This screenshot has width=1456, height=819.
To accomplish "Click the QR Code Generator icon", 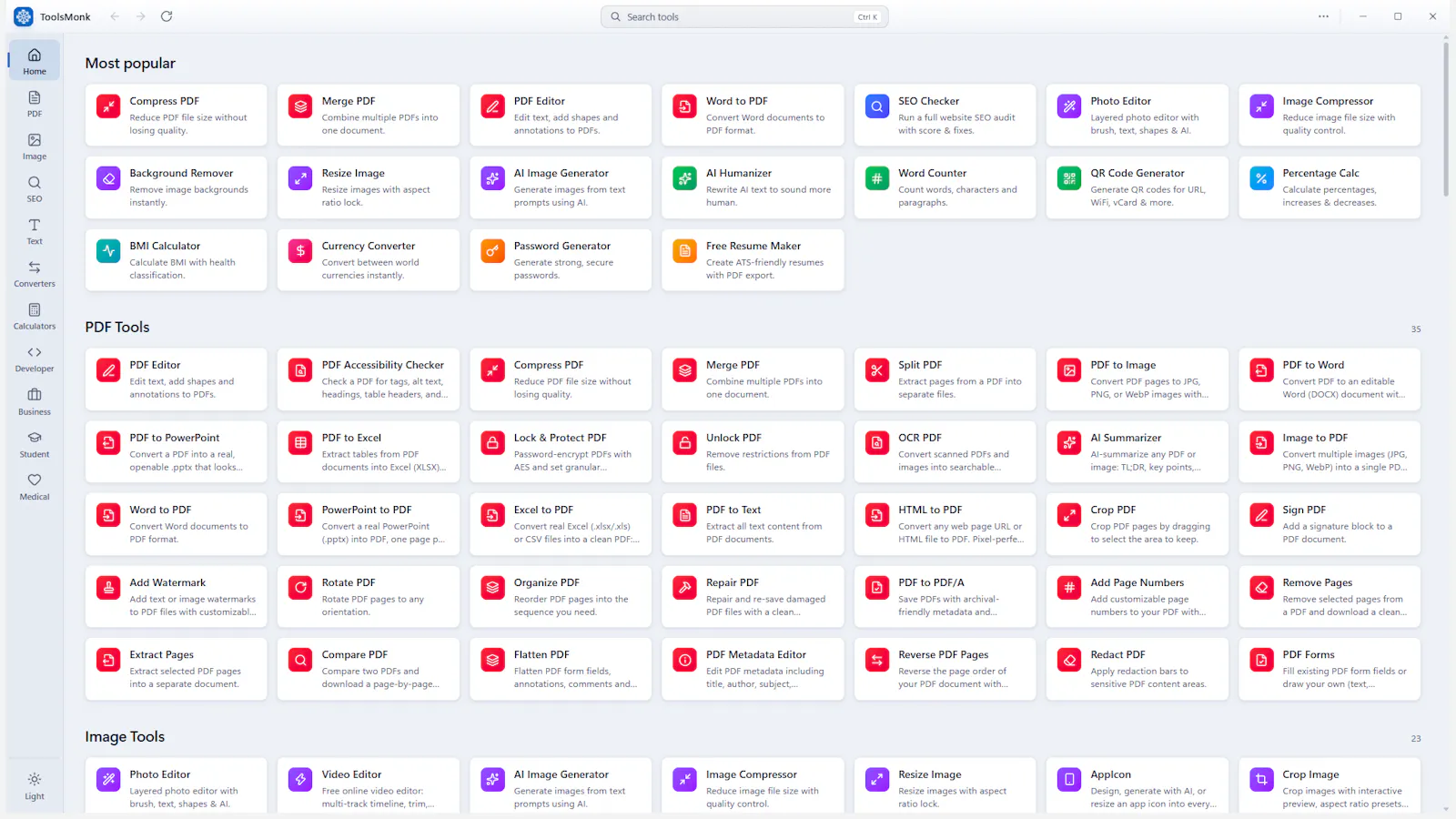I will [1069, 178].
